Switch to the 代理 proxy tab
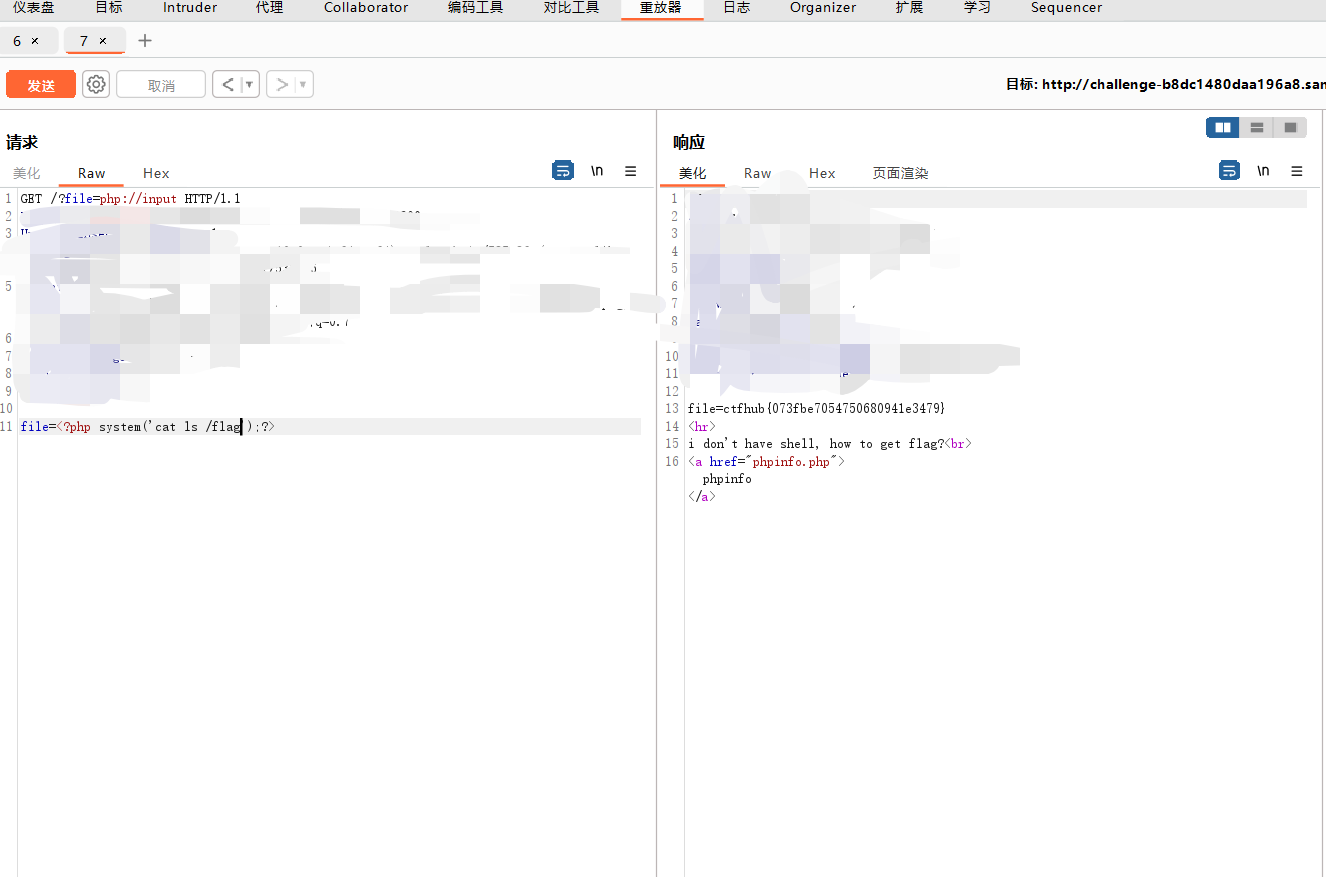Viewport: 1326px width, 877px height. pos(269,8)
